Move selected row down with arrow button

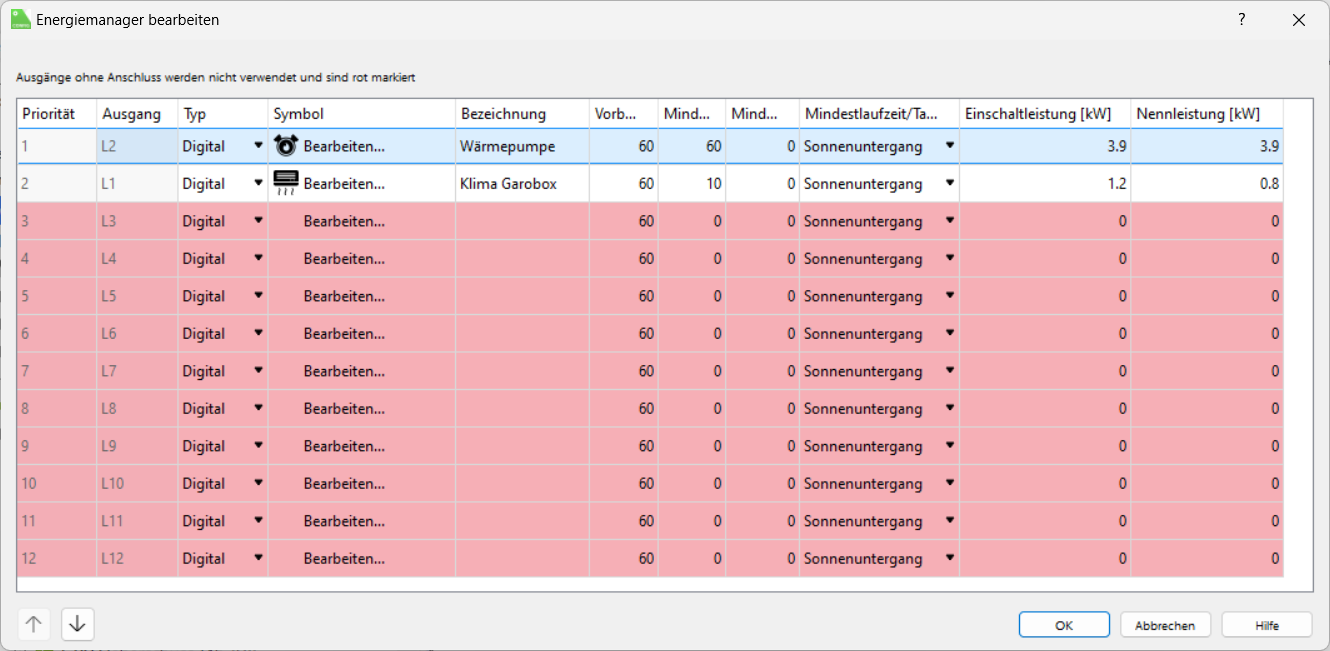click(x=78, y=624)
